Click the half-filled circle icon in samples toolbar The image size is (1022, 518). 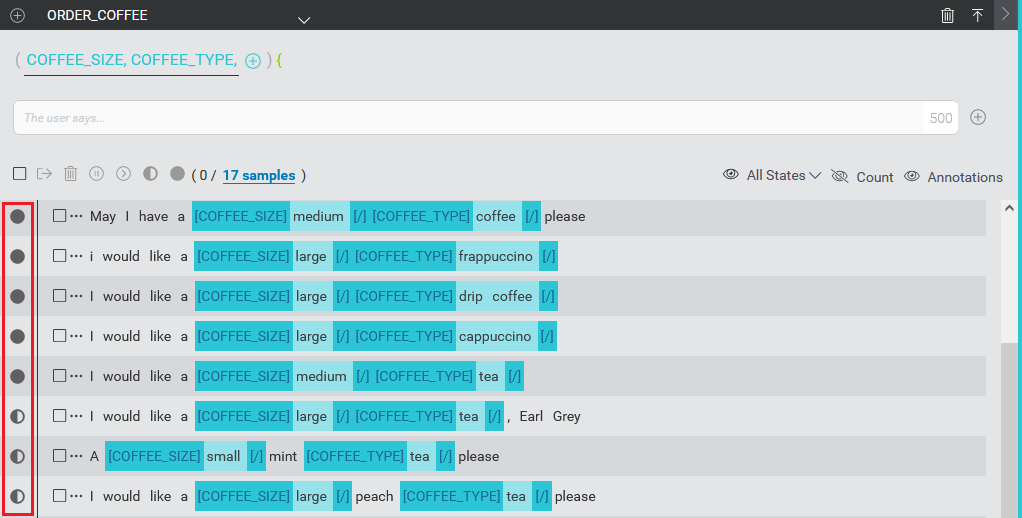coord(150,174)
